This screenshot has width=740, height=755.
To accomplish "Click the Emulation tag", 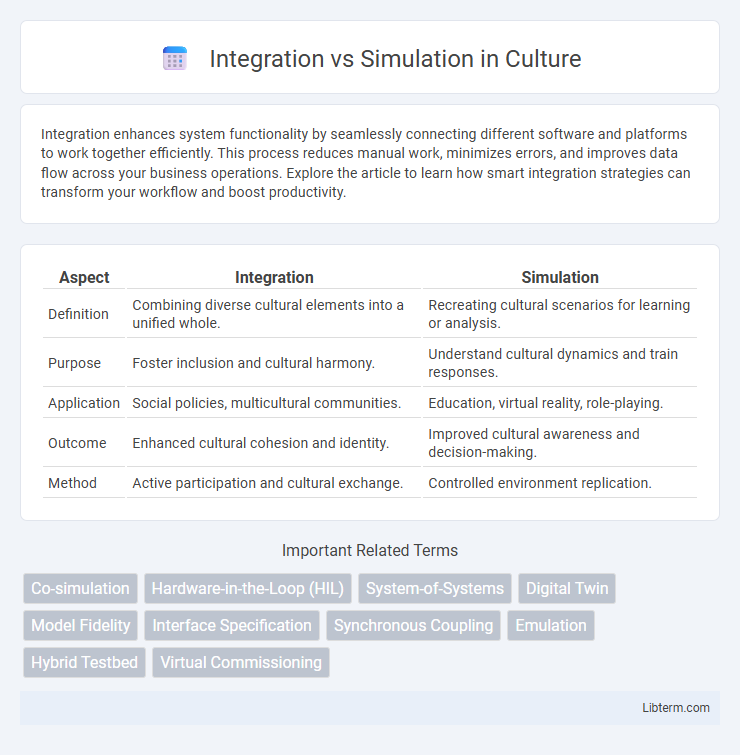I will click(551, 625).
